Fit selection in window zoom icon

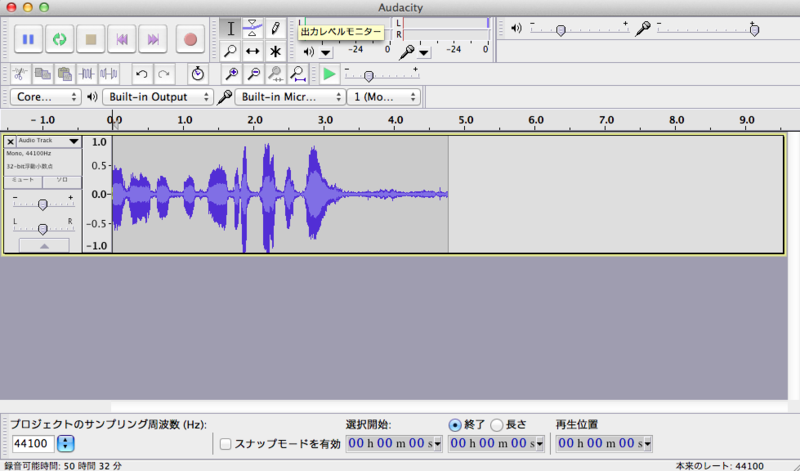(x=276, y=75)
